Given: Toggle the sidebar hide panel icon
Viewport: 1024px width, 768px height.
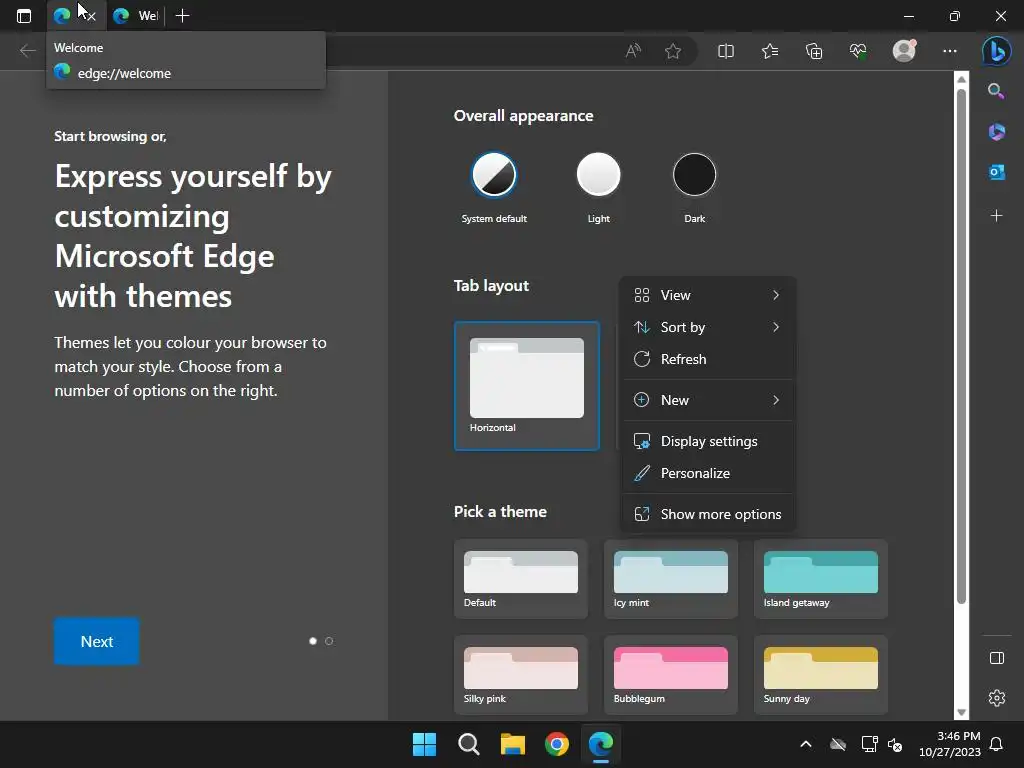Looking at the screenshot, I should 997,658.
